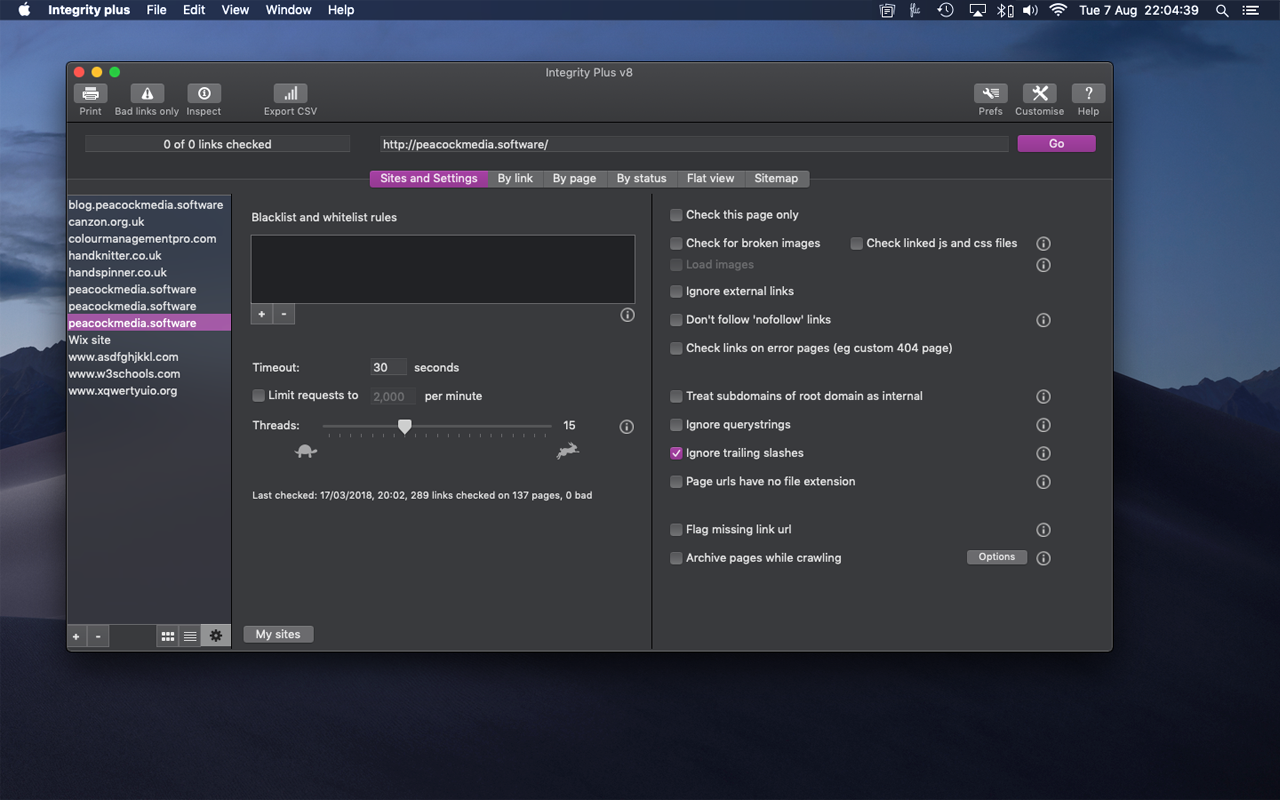Switch site list to grid view icon
Image resolution: width=1280 pixels, height=800 pixels.
(x=168, y=636)
